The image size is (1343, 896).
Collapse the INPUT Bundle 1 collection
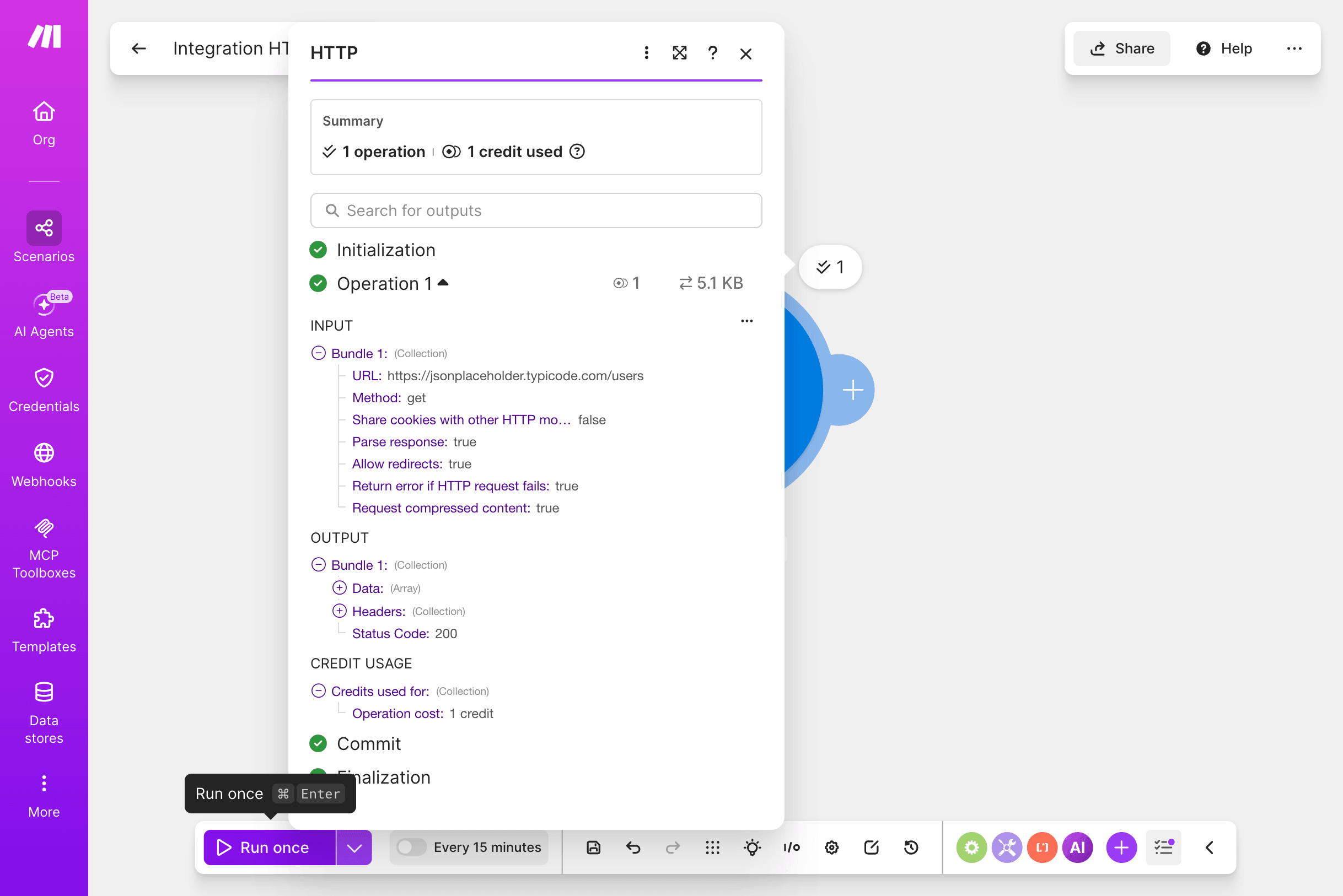(319, 353)
